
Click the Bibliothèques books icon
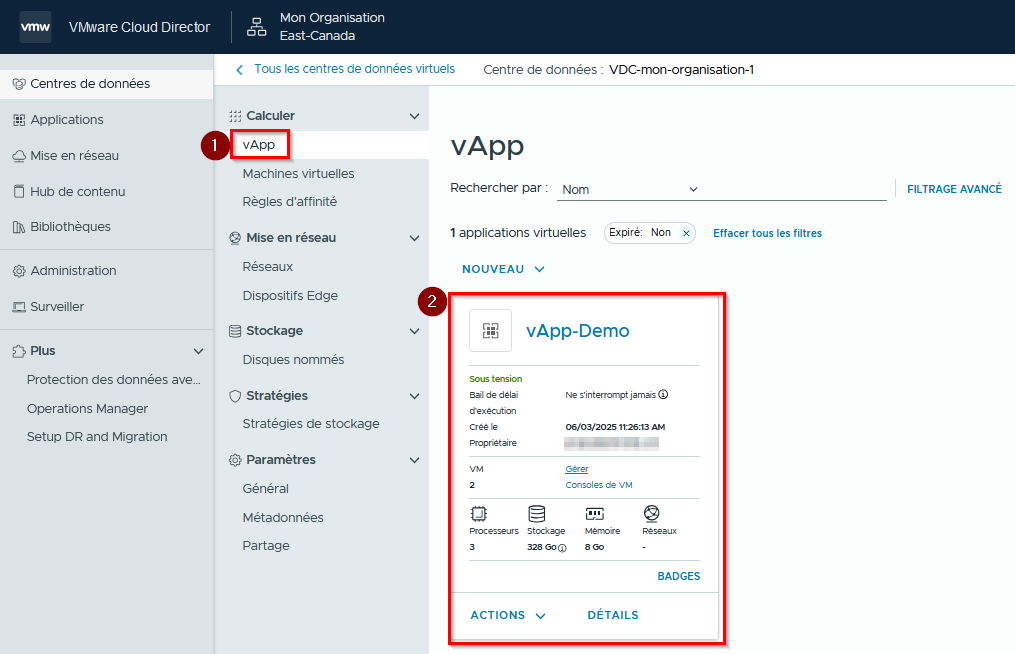coord(19,227)
